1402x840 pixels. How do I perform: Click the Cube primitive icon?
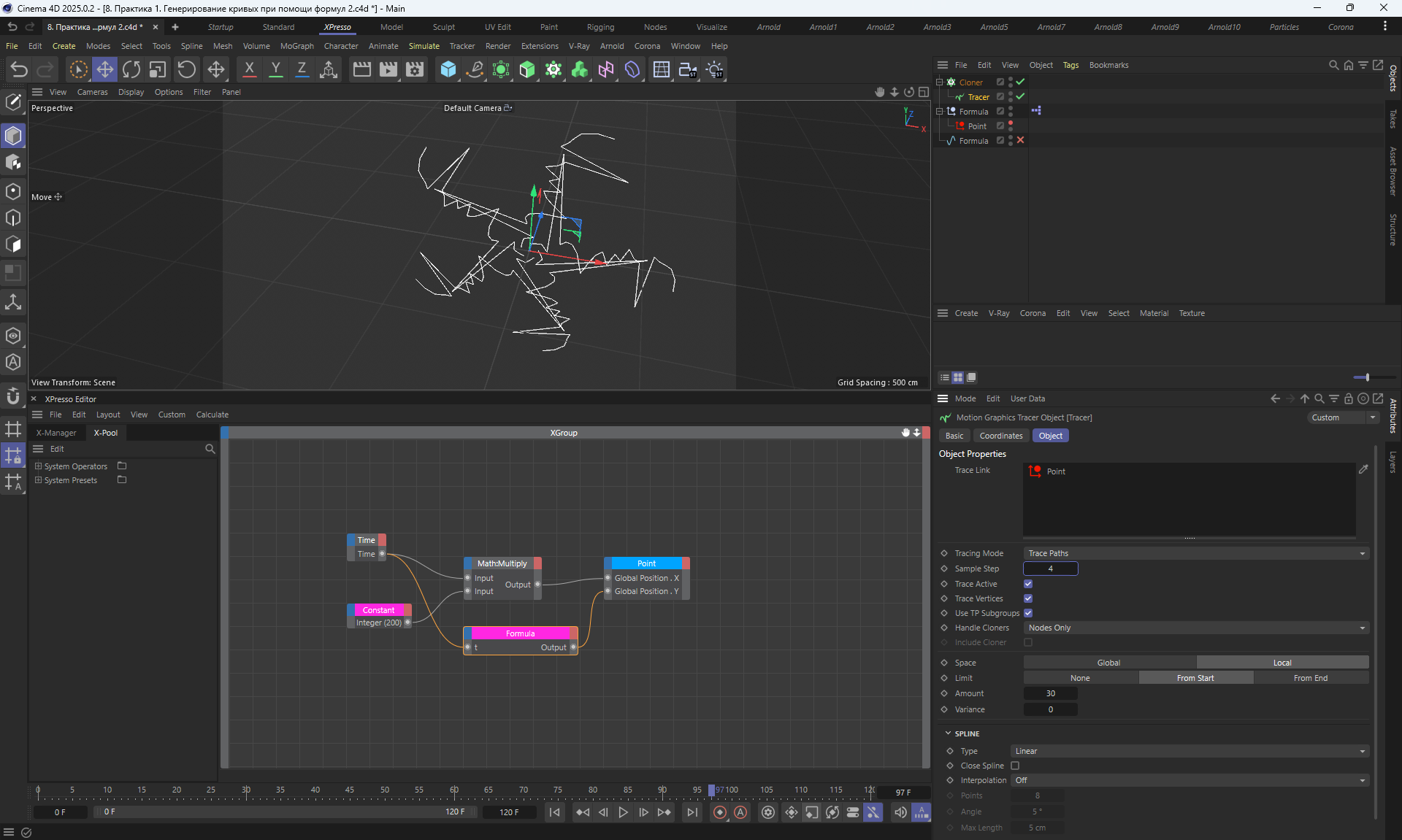pos(448,69)
